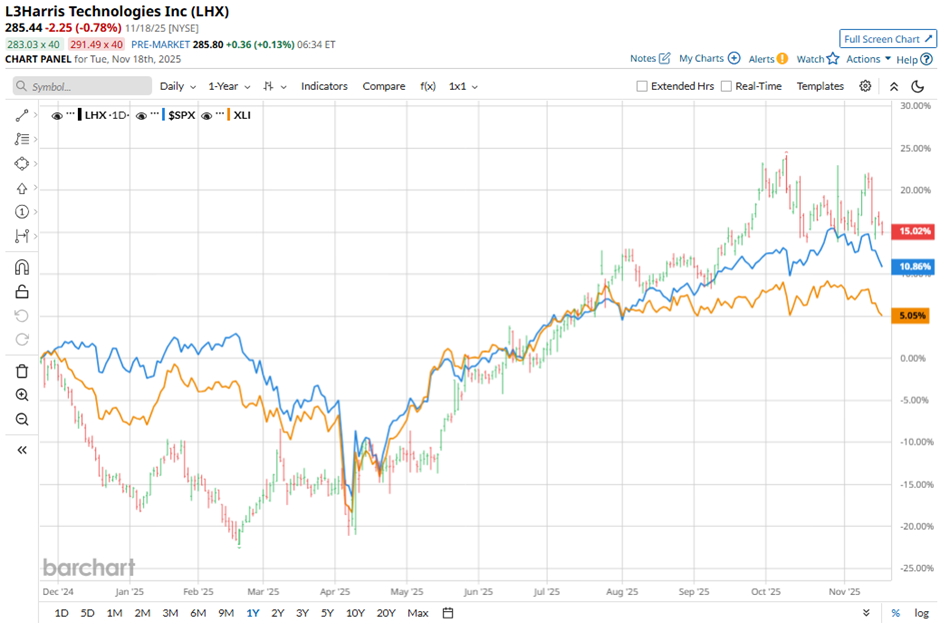Open the Indicators menu
The width and height of the screenshot is (940, 623).
click(324, 86)
